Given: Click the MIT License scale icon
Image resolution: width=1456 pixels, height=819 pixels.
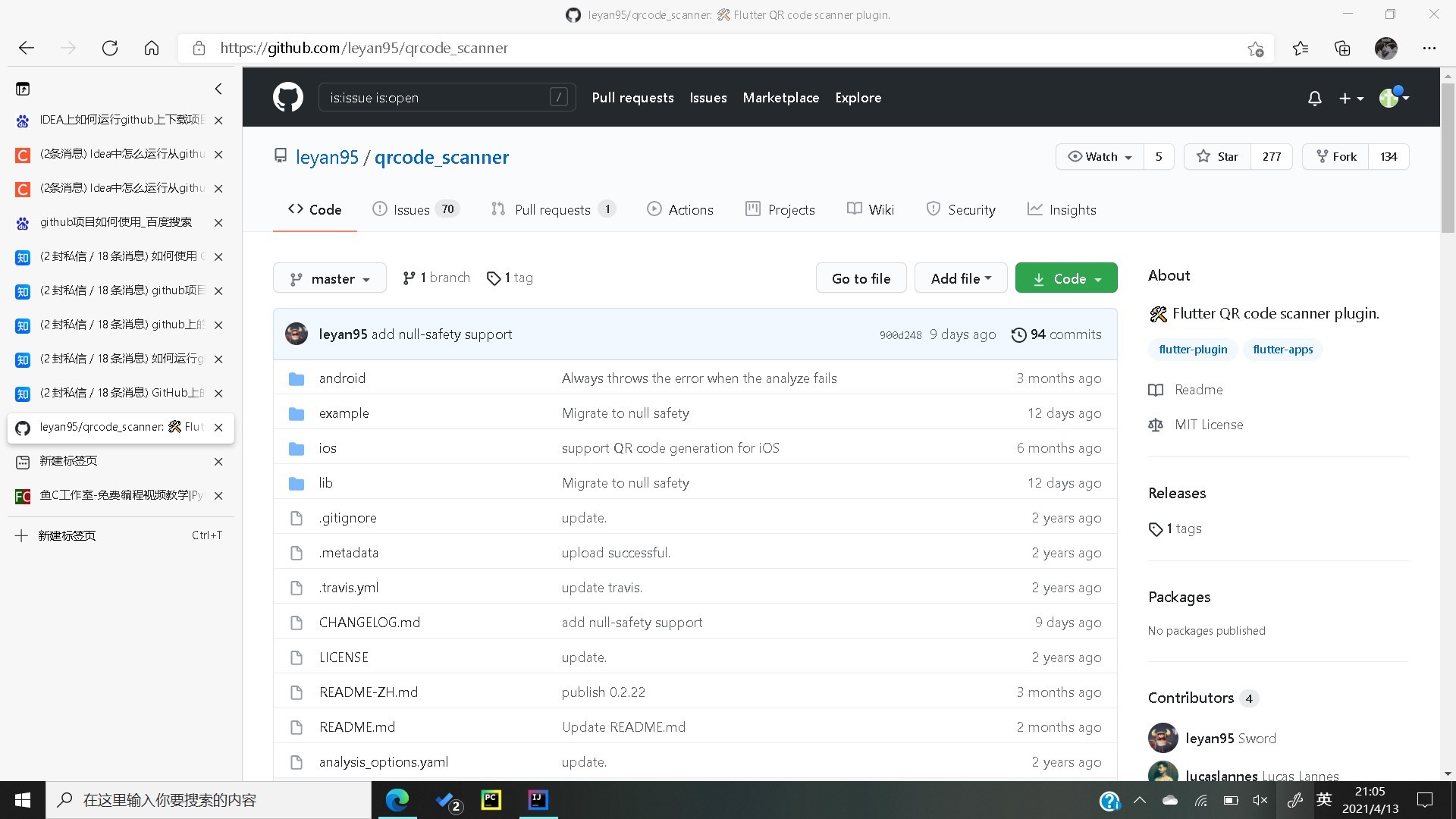Looking at the screenshot, I should [1156, 424].
